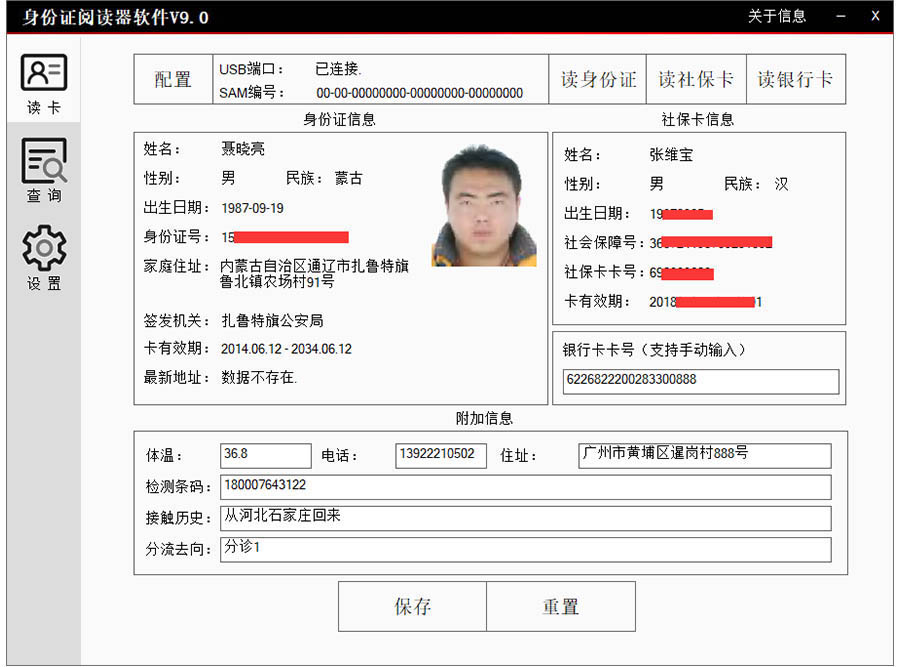Open the 关于信息 (About) menu

click(x=775, y=16)
